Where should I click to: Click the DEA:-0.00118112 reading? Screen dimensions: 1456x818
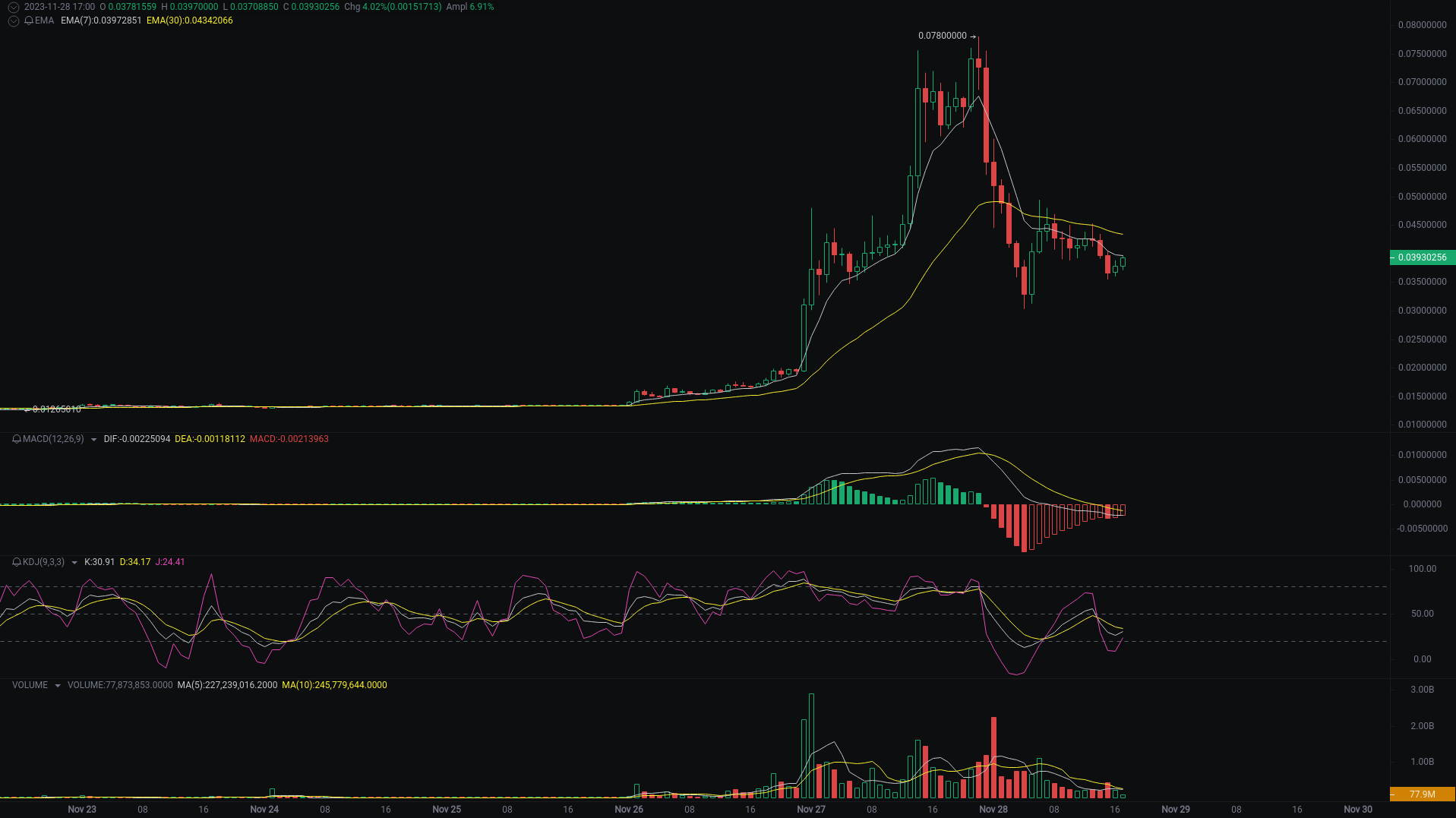[210, 439]
